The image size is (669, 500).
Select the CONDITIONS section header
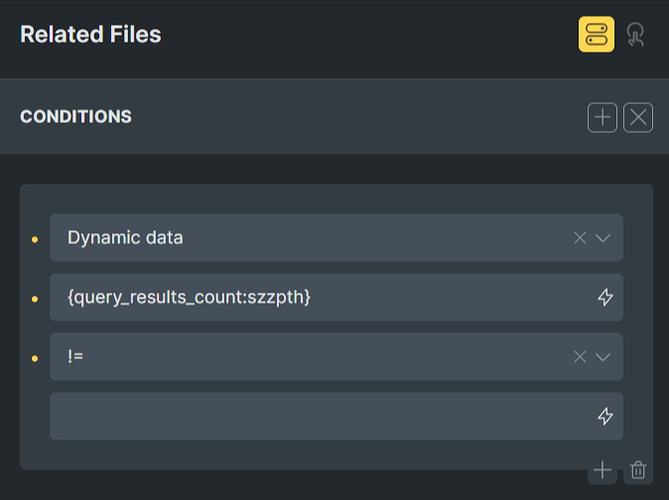(x=76, y=117)
